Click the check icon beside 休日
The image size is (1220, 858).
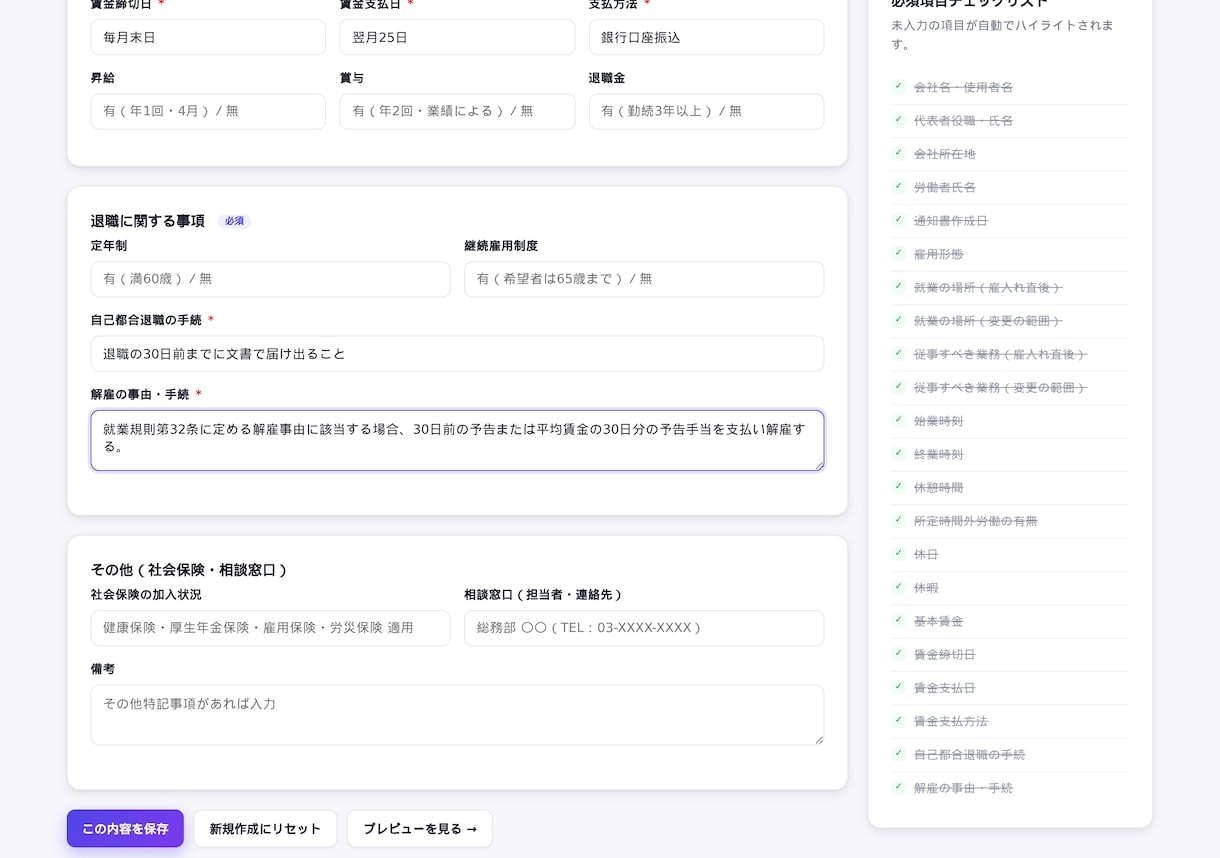click(x=898, y=554)
